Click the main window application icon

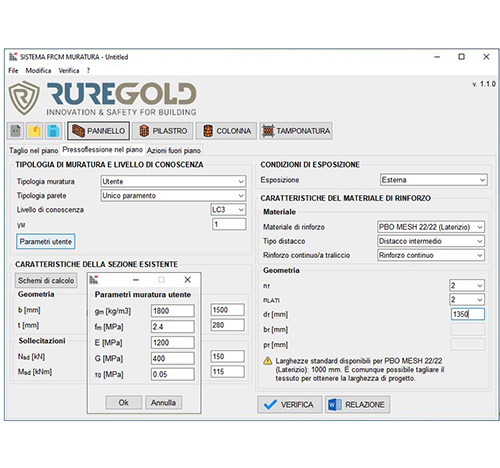[x=13, y=57]
